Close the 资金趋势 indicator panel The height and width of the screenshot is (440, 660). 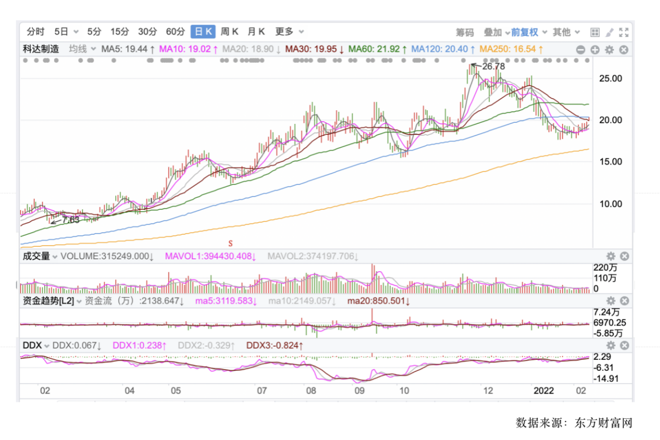624,300
